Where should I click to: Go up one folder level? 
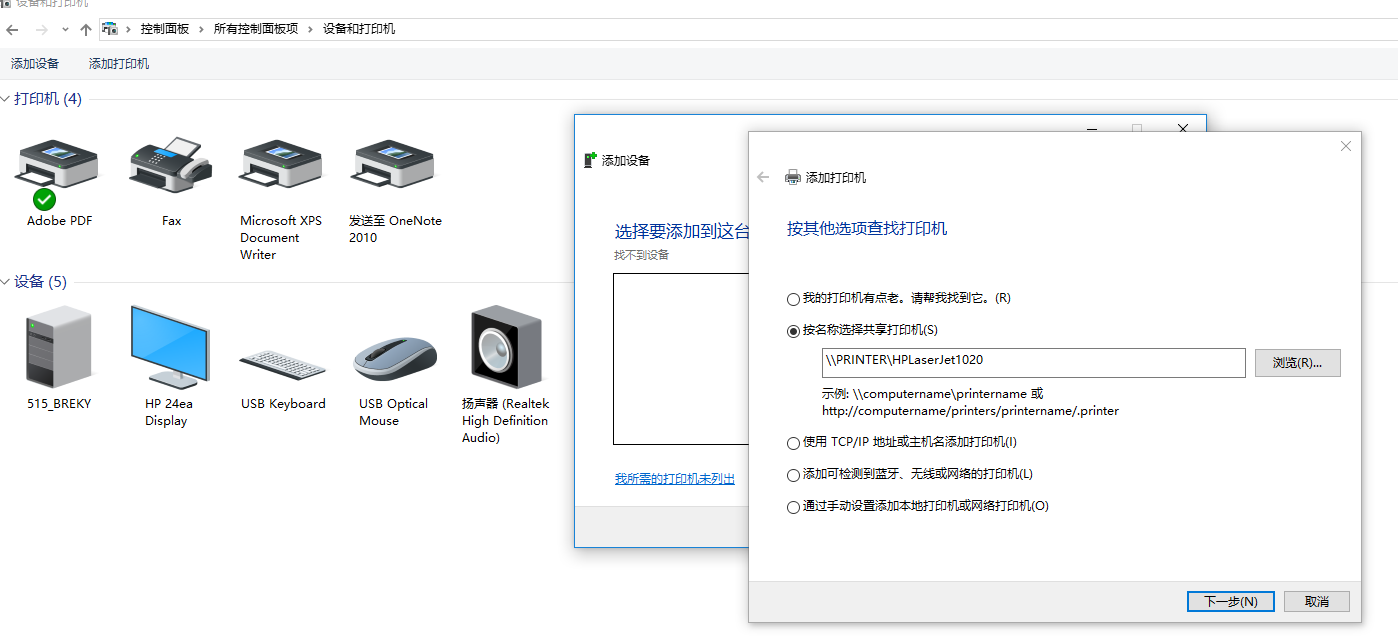(x=86, y=29)
